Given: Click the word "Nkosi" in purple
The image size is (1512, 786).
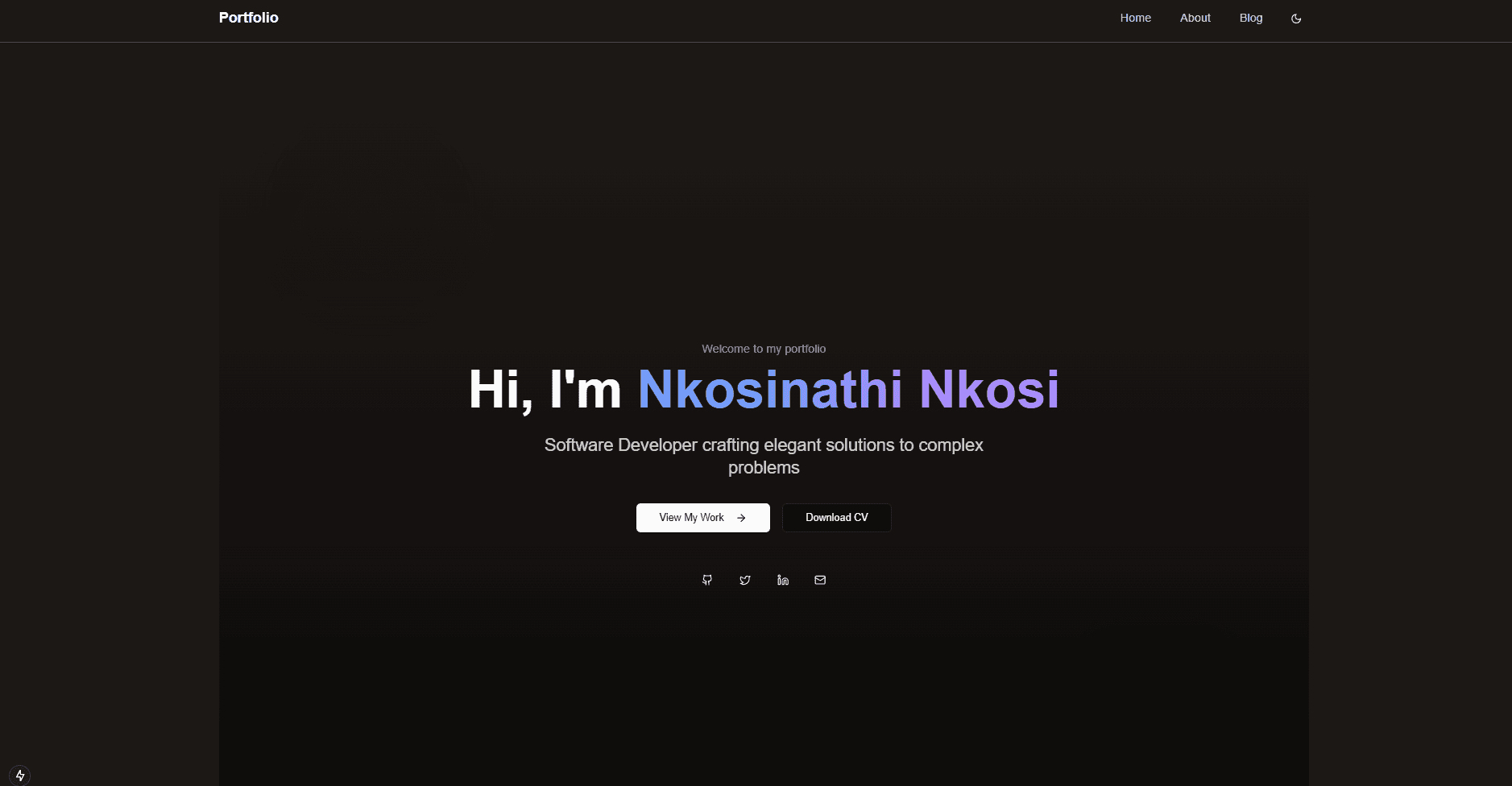Looking at the screenshot, I should (x=988, y=390).
